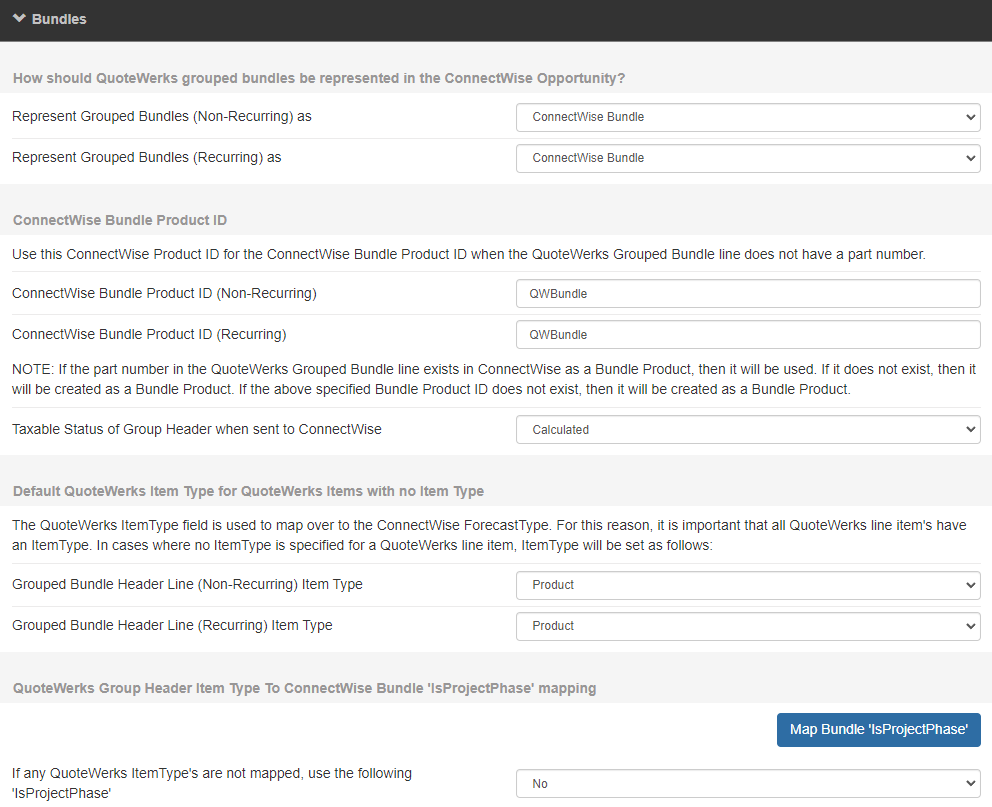992x807 pixels.
Task: Click 'Represent Grouped Bundles (Non-Recurring) as' label
Action: pyautogui.click(x=162, y=117)
